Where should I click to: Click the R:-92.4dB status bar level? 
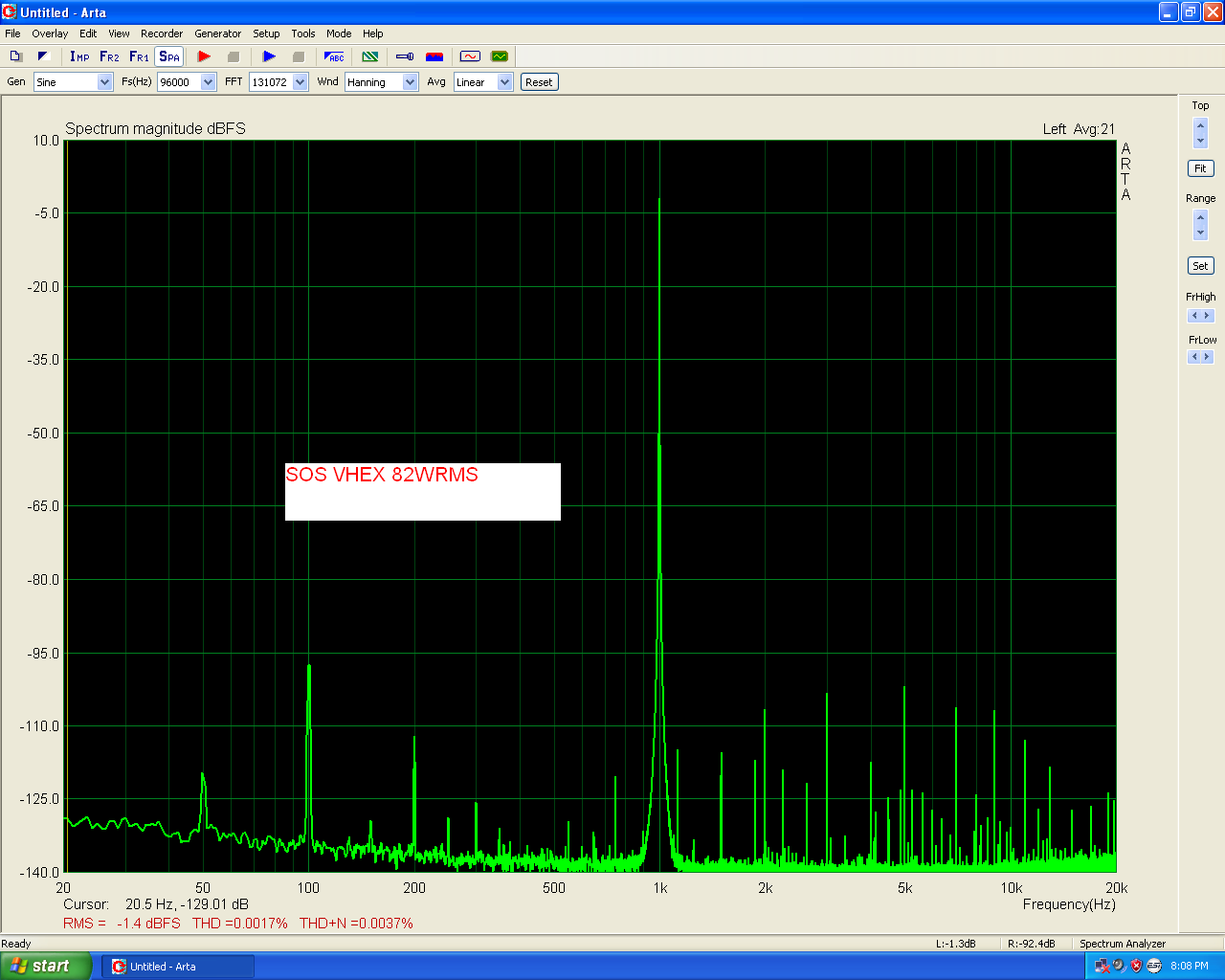1032,944
